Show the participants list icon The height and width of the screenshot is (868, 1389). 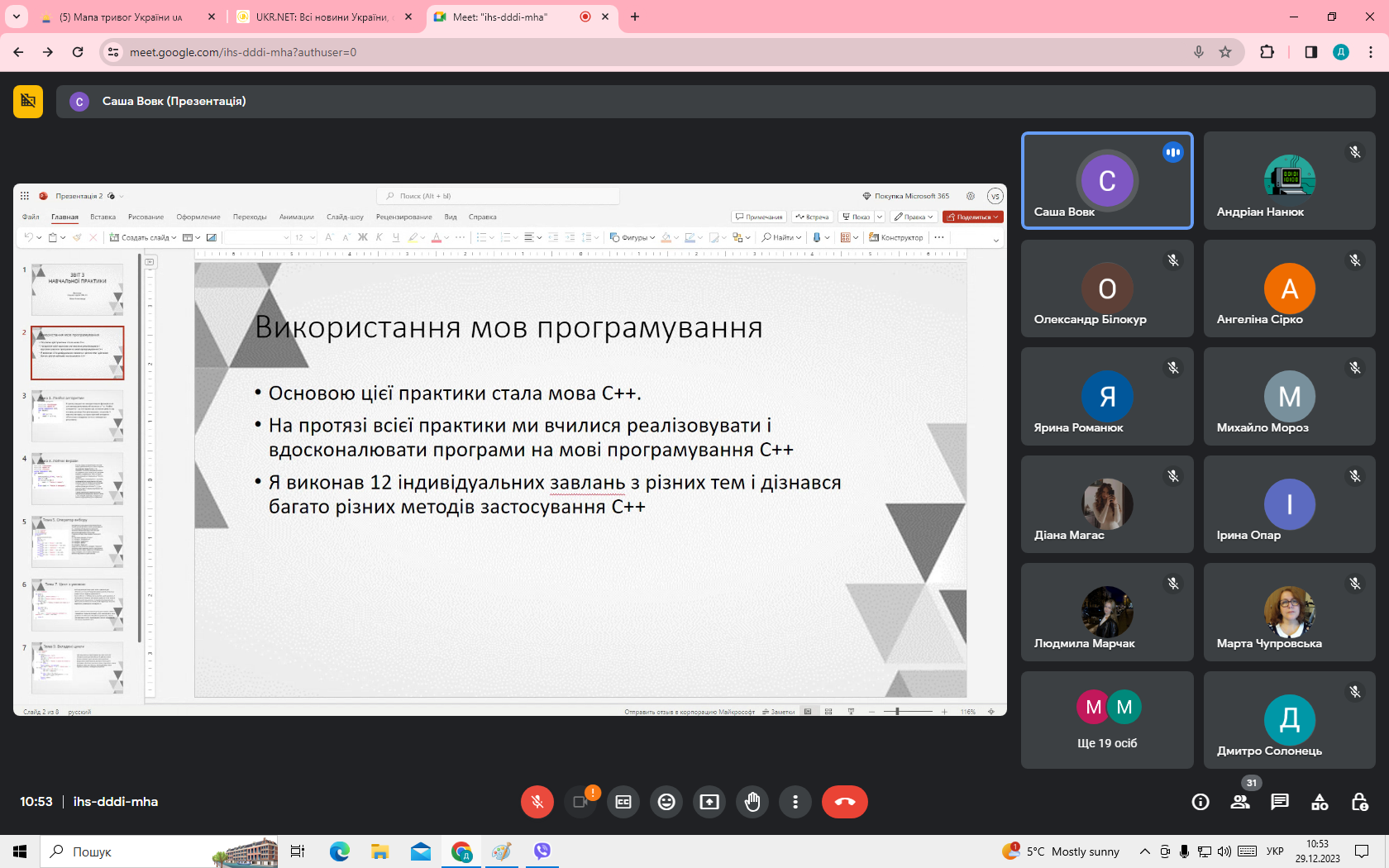(x=1240, y=802)
